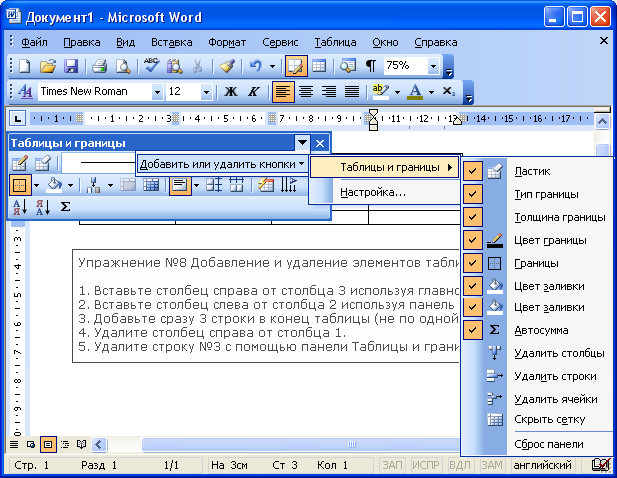Click the AutoSum sigma in floating toolbar
The image size is (617, 478).
(65, 207)
